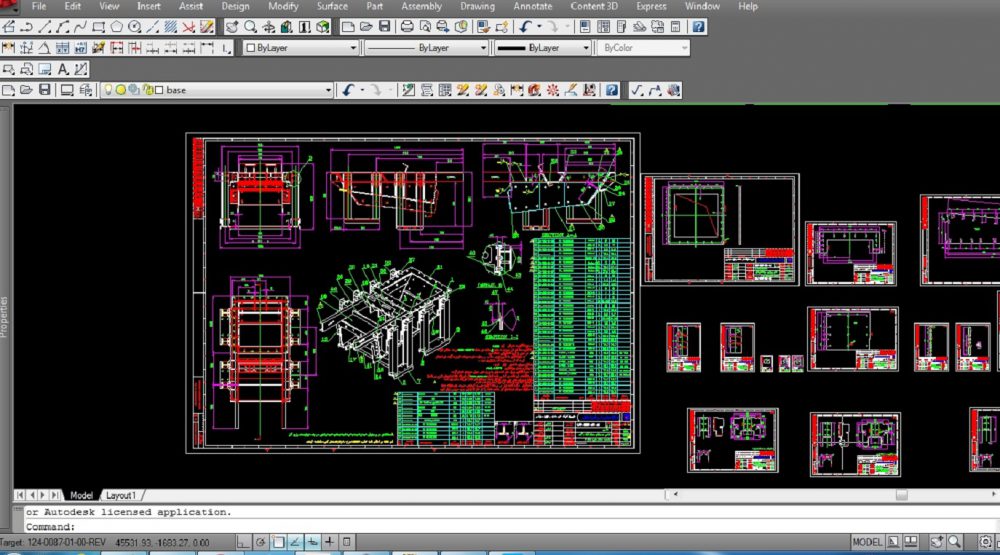This screenshot has width=1000, height=555.
Task: Select the Text (A) tool icon
Action: click(62, 69)
